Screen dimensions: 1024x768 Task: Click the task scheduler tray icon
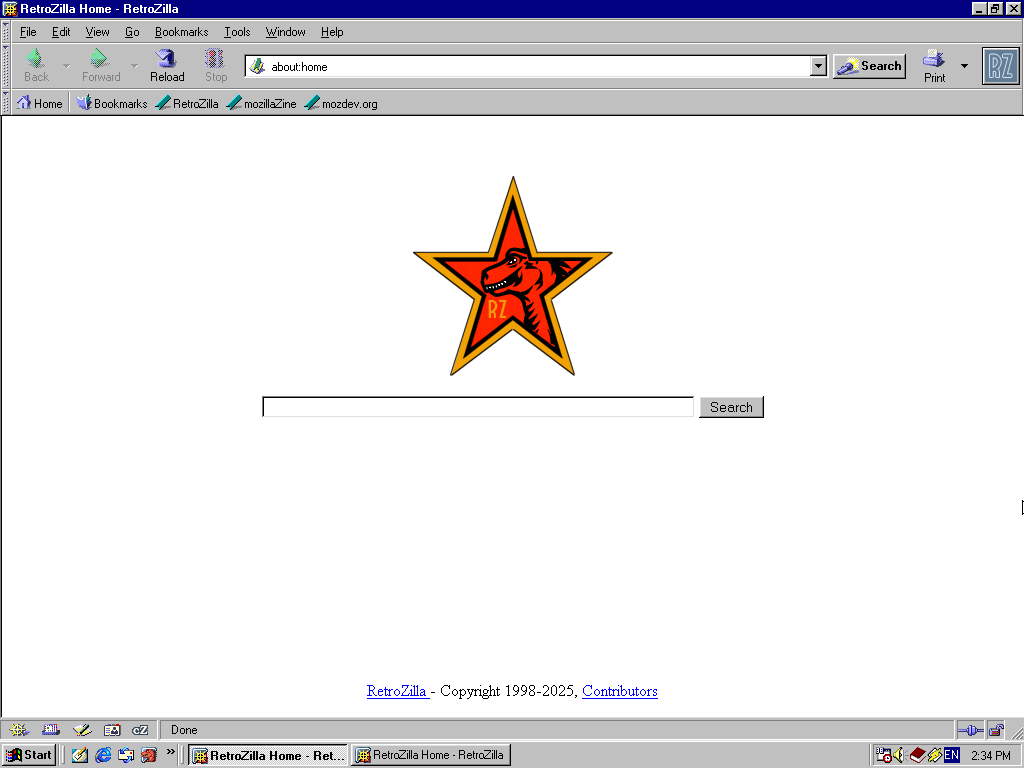point(883,755)
